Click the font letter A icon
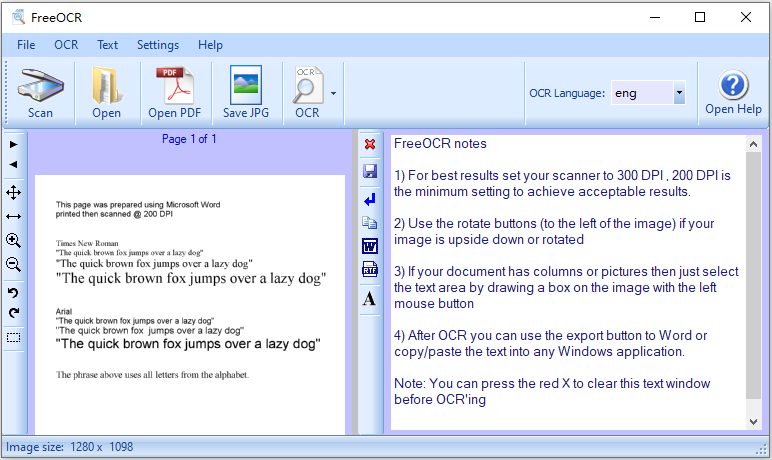Screen dimensions: 772x460 370,298
